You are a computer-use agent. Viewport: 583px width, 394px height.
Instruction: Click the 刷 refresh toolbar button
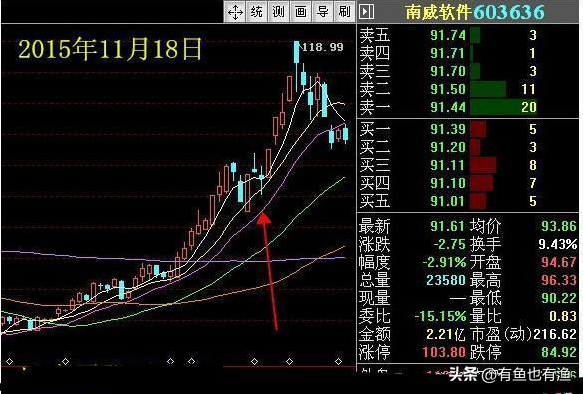[344, 12]
